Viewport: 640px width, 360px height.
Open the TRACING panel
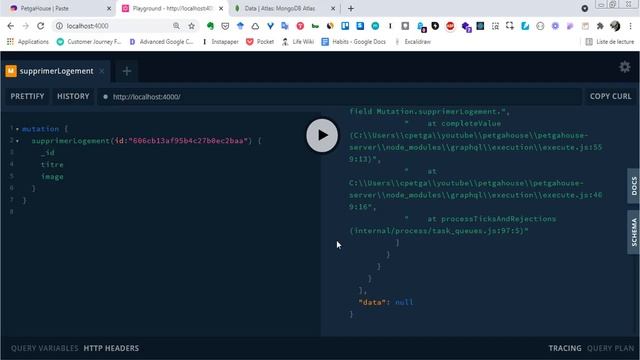tap(565, 348)
